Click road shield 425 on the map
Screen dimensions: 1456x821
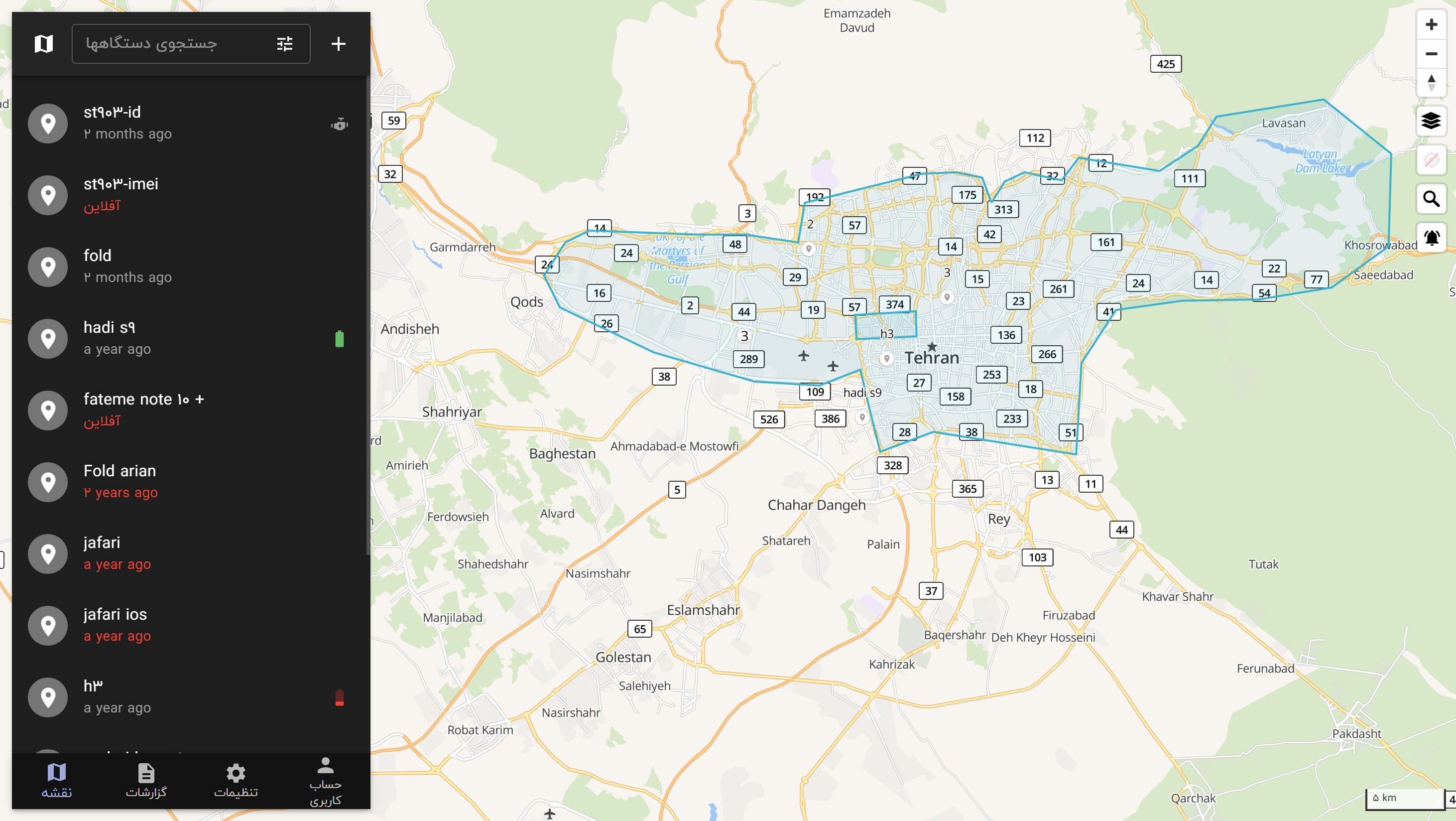tap(1166, 64)
